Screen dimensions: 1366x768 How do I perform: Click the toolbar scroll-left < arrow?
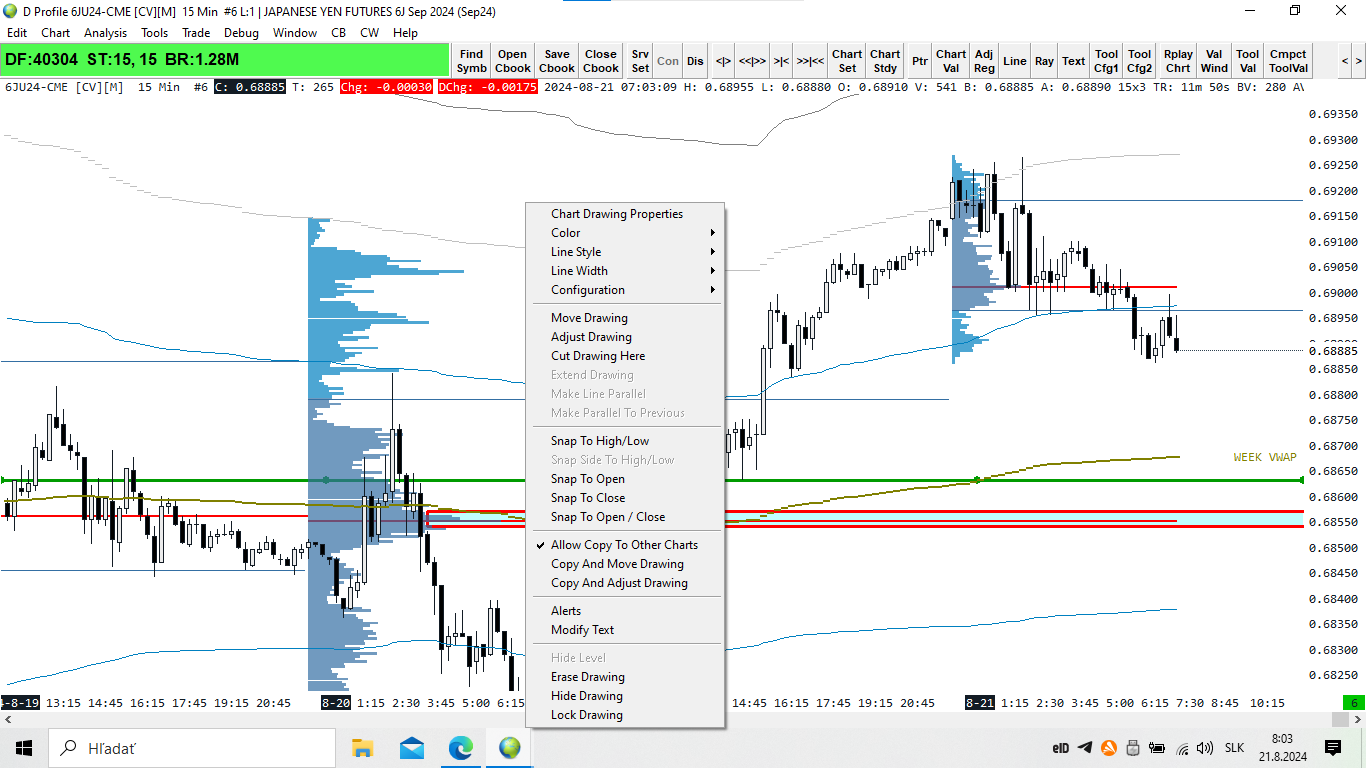(1345, 61)
